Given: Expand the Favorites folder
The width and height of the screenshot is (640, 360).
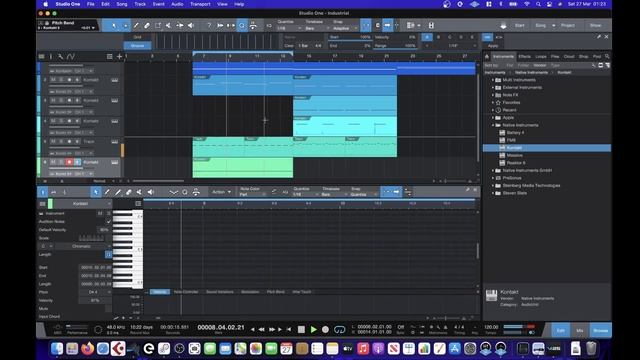Looking at the screenshot, I should [493, 102].
